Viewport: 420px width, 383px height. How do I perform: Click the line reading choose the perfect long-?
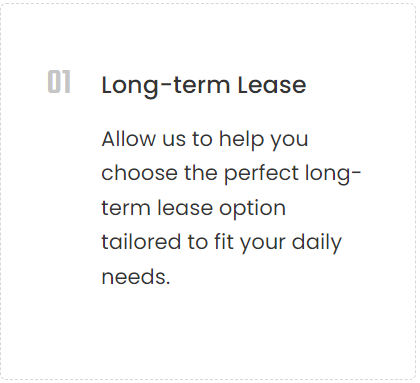click(231, 174)
